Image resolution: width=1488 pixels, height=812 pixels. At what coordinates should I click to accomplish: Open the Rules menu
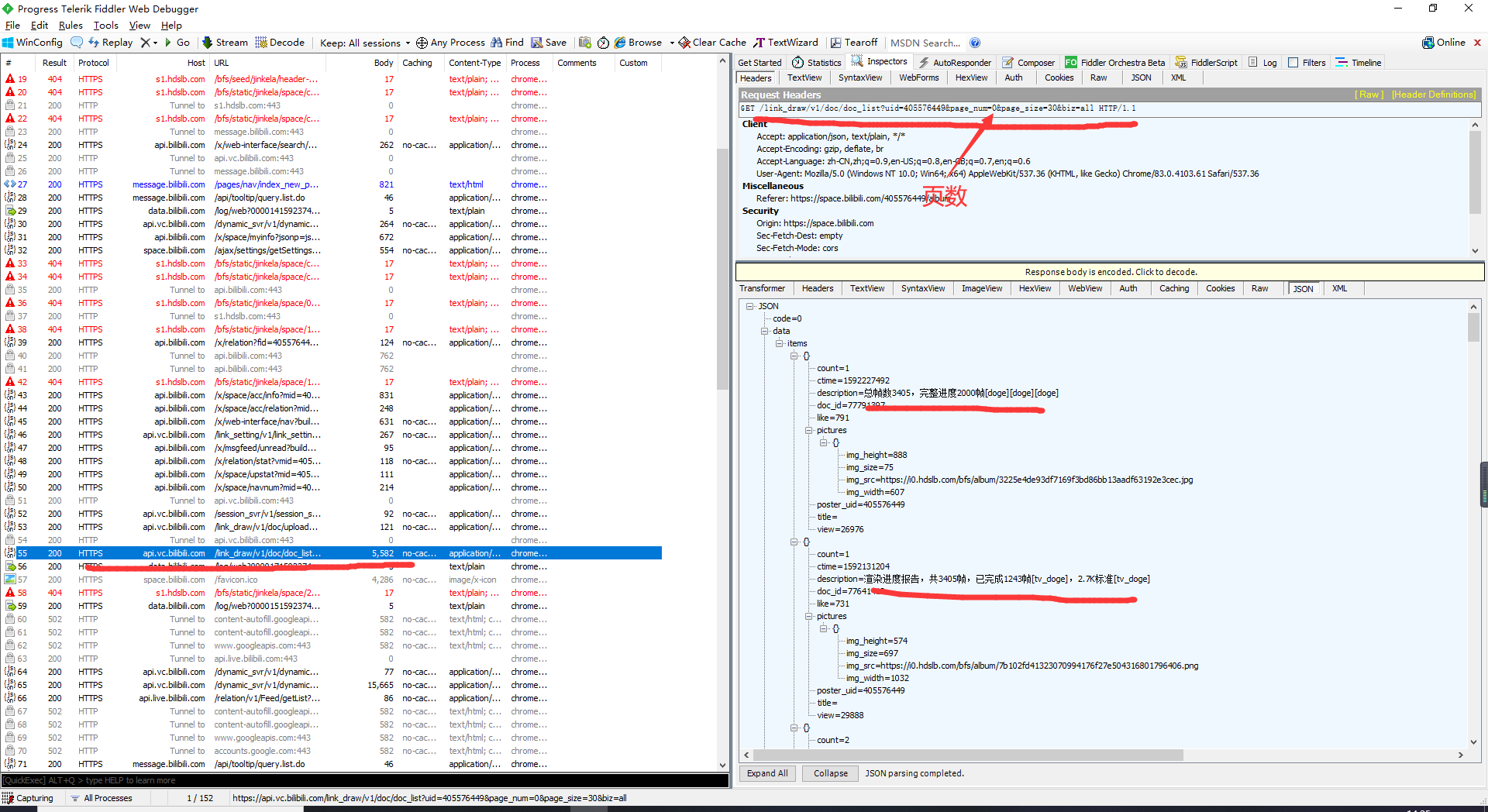click(71, 26)
